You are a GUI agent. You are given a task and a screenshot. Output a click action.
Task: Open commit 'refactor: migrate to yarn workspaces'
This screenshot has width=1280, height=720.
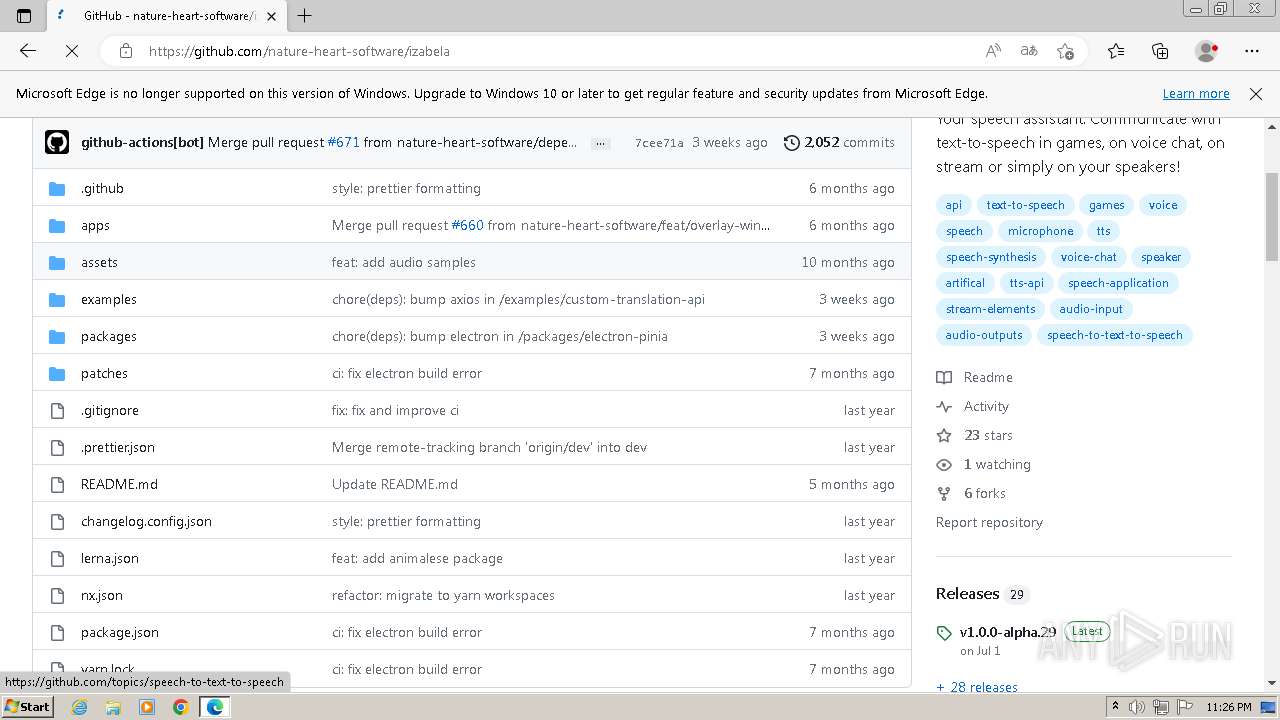pos(443,595)
